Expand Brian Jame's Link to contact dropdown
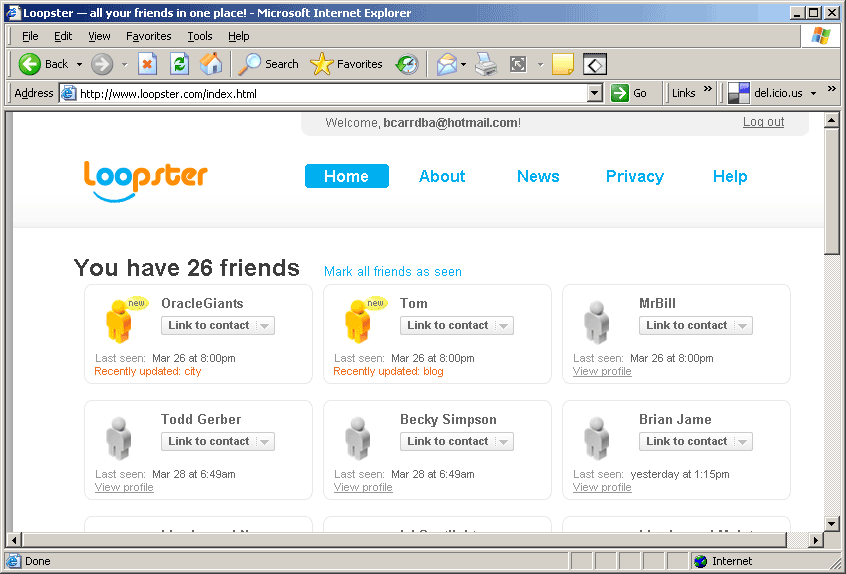 tap(742, 442)
